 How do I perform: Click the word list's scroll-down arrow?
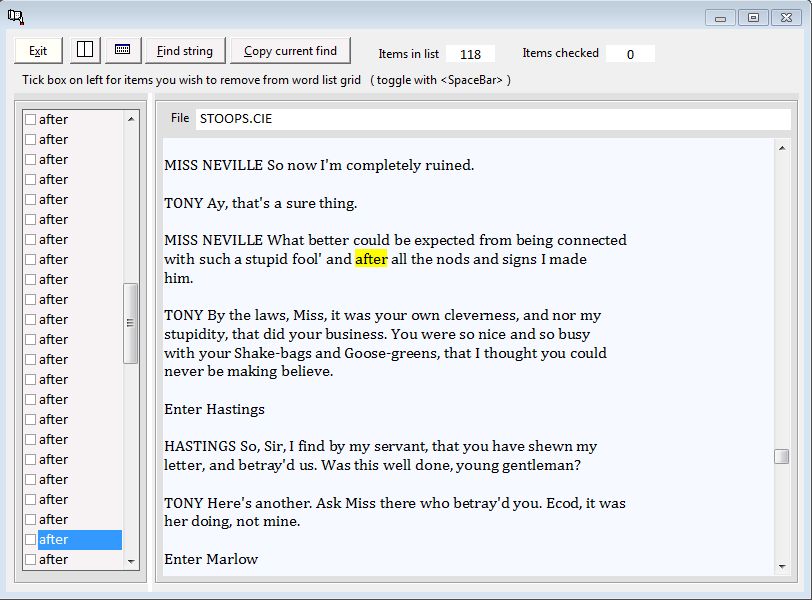(x=131, y=561)
